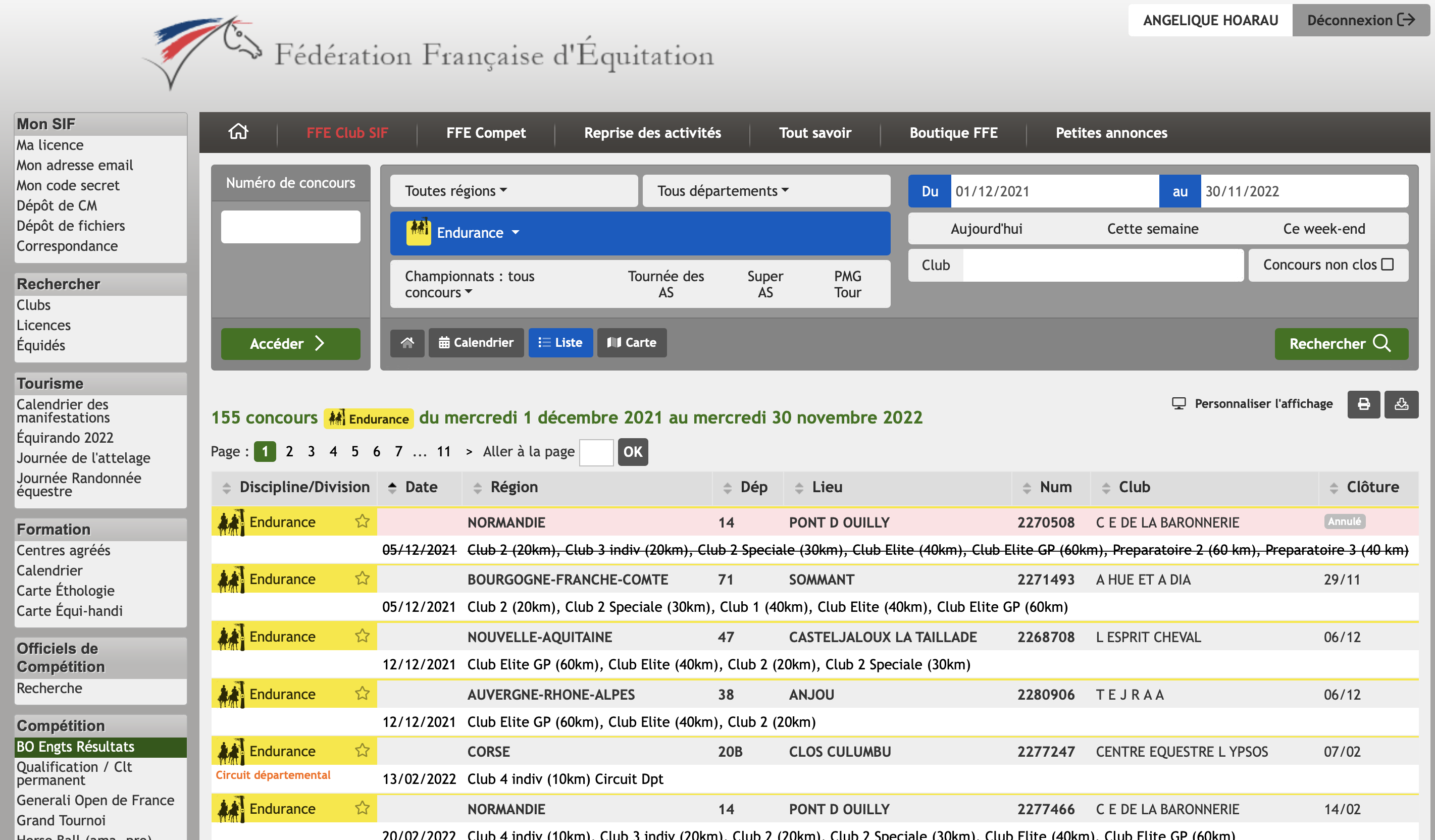Sort by Dép column arrows
Viewport: 1435px width, 840px height.
[727, 488]
